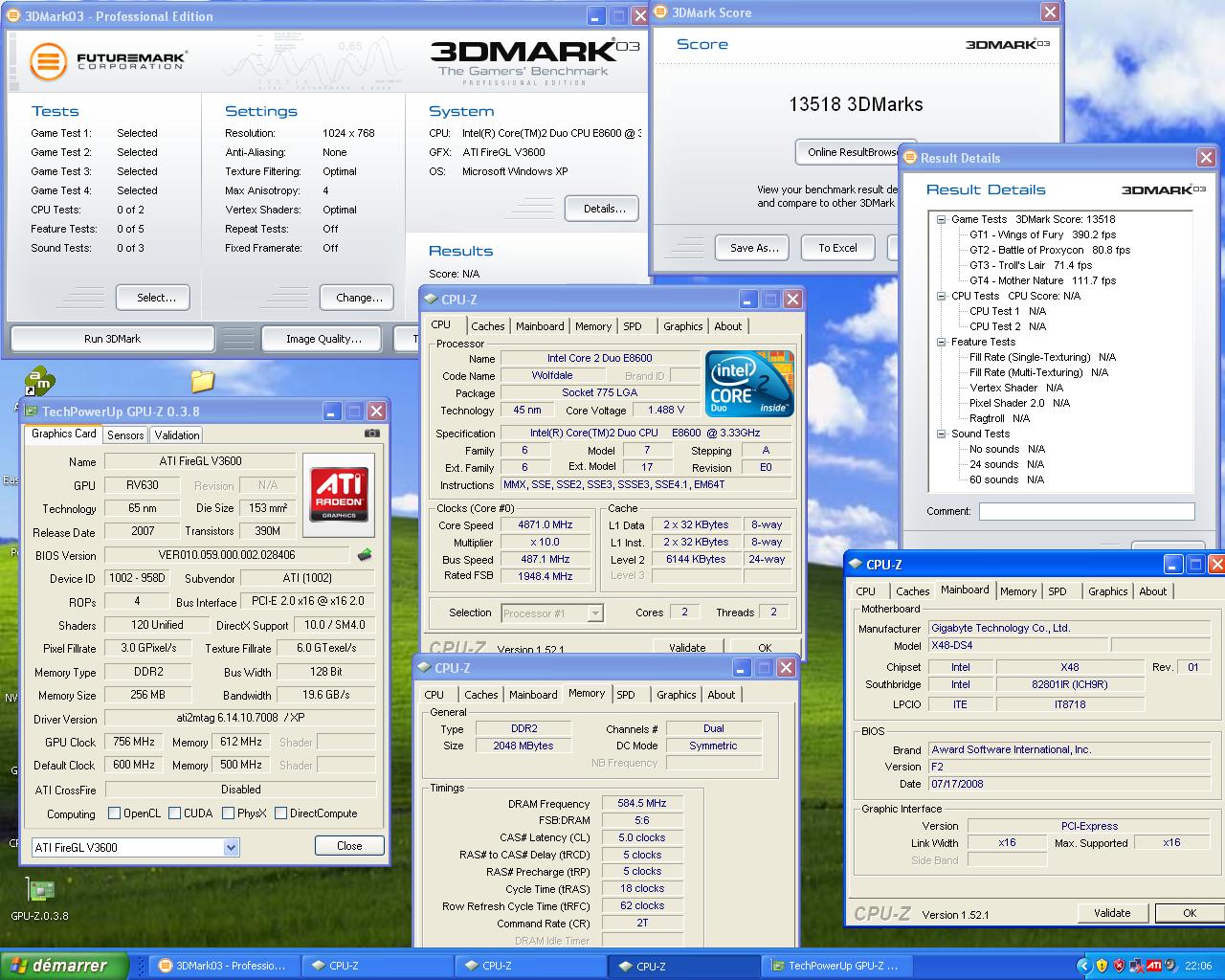The height and width of the screenshot is (980, 1225).
Task: Show hidden tray icons arrow
Action: pyautogui.click(x=1083, y=966)
